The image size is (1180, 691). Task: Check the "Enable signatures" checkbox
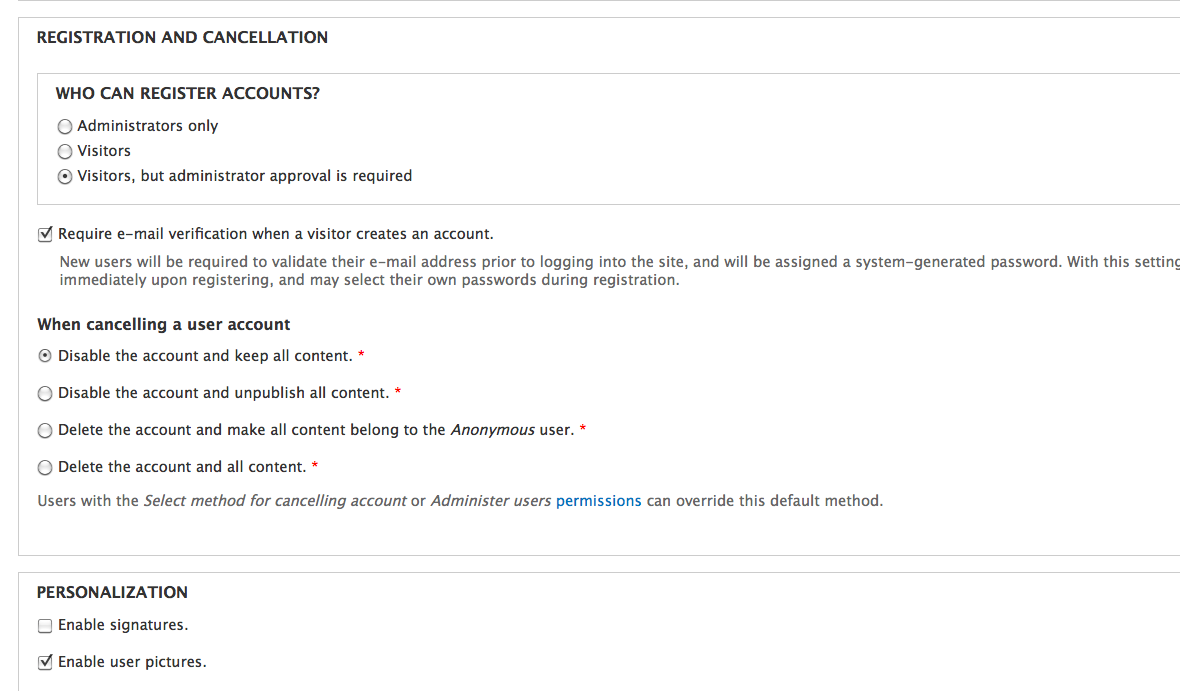45,626
